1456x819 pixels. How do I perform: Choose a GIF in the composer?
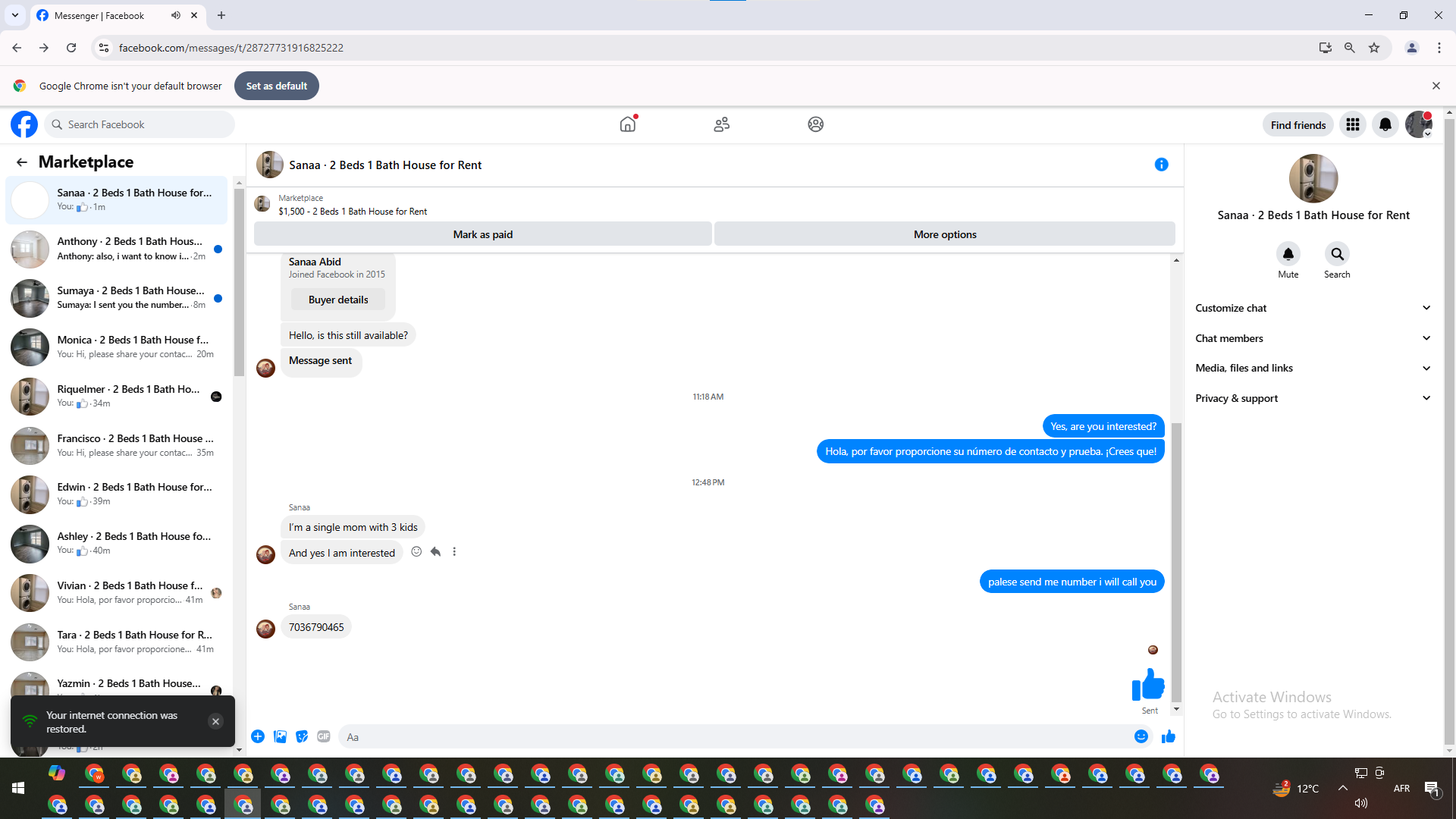324,736
